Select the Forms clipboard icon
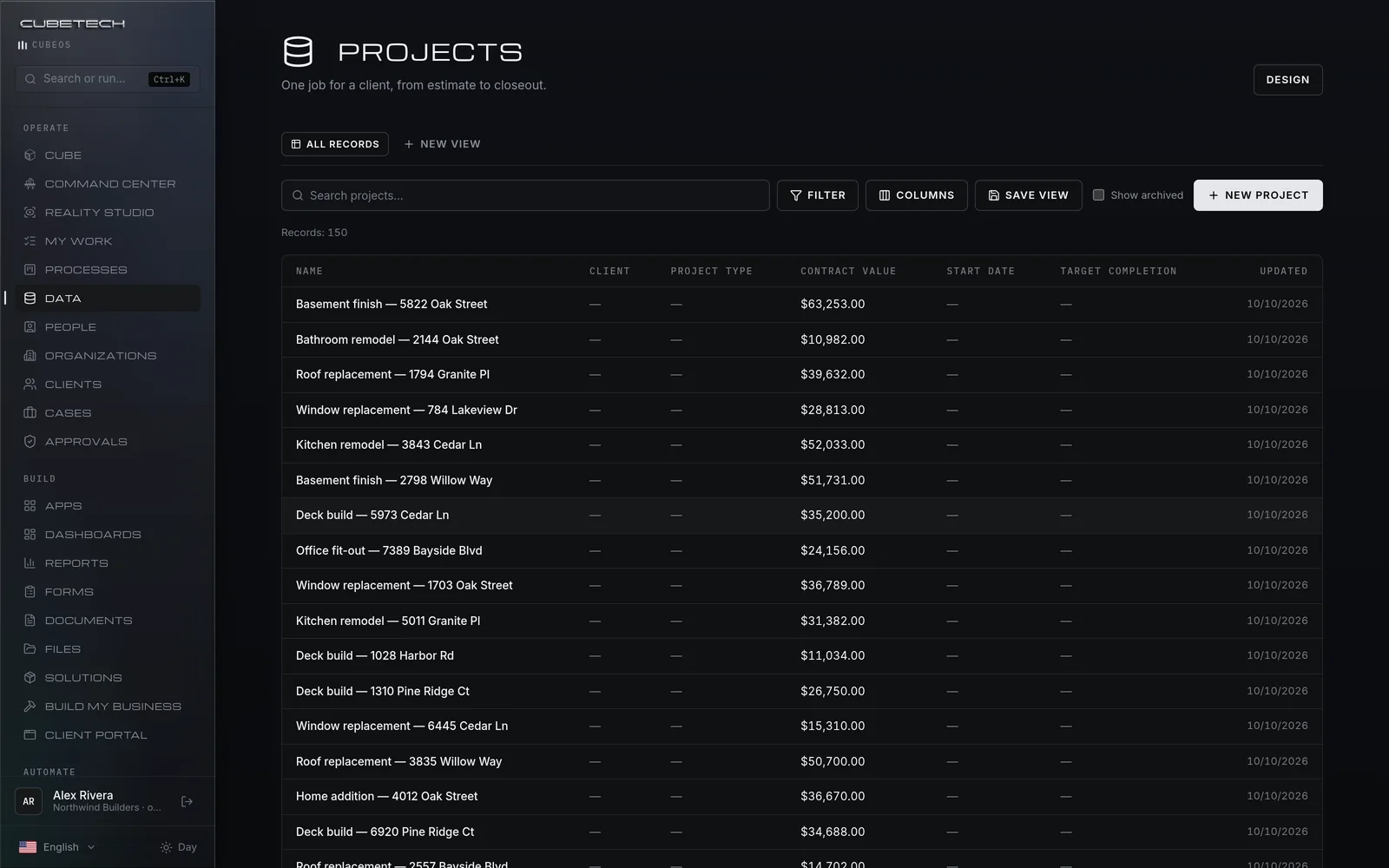The height and width of the screenshot is (868, 1389). pos(30,592)
